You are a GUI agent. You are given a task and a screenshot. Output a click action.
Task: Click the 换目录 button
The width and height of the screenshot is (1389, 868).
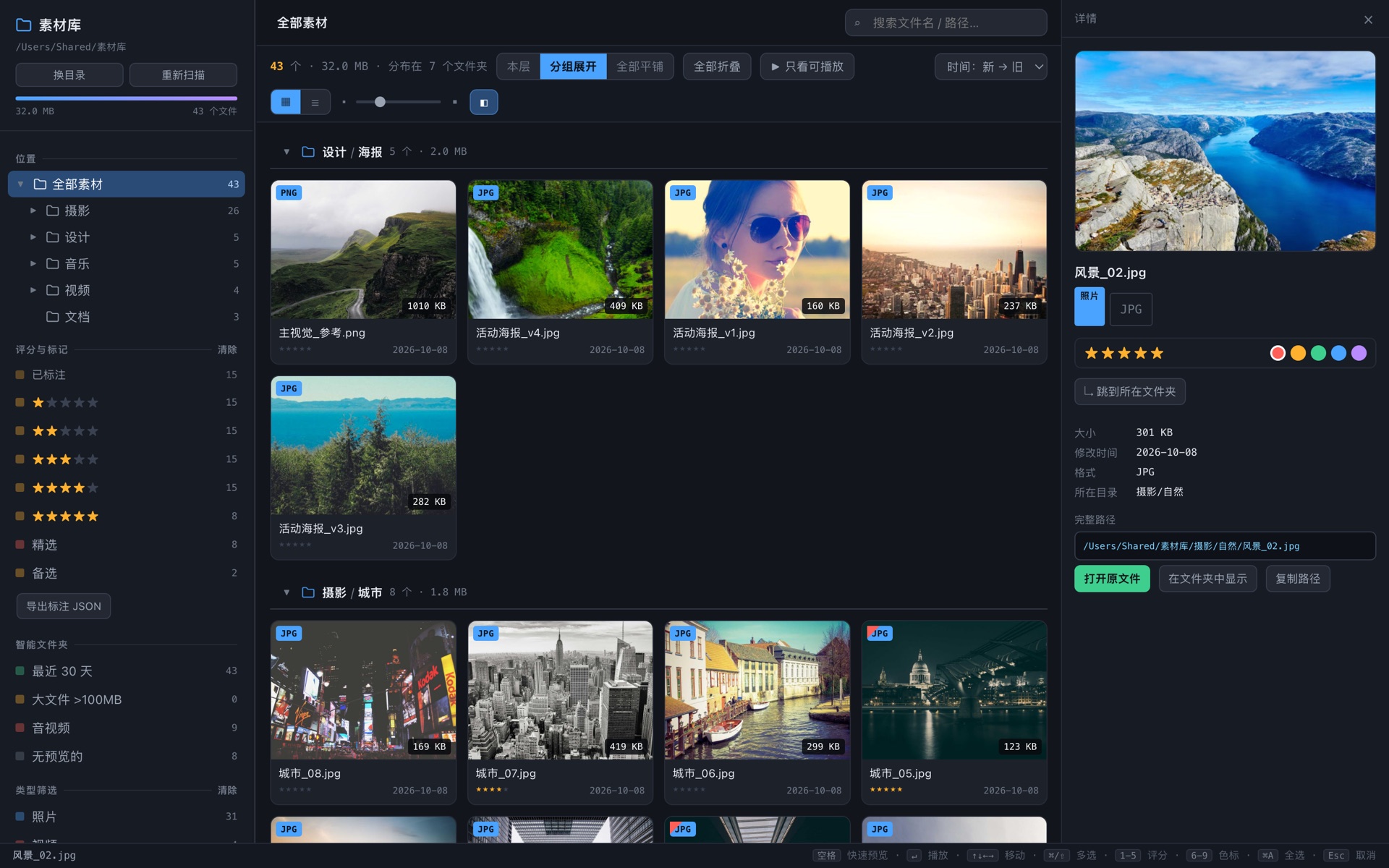coord(69,75)
